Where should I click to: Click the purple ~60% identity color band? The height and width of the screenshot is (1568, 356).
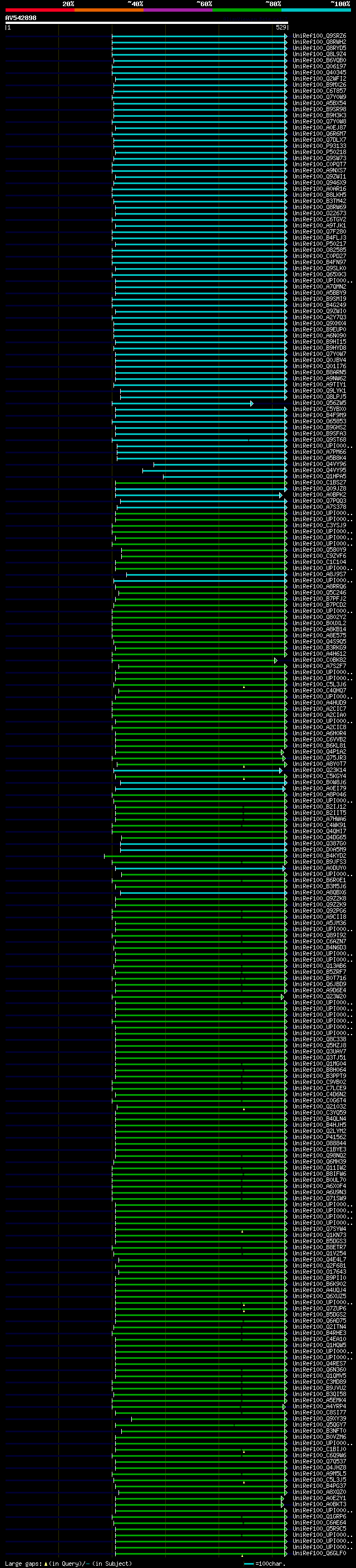click(179, 10)
